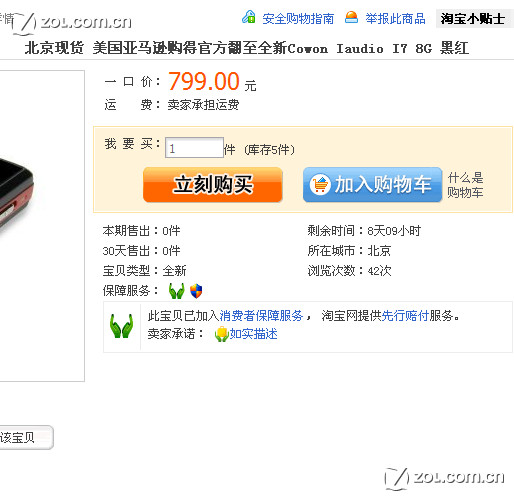514x501 pixels.
Task: Click the green hands icon beside 保障服务
Action: (176, 291)
